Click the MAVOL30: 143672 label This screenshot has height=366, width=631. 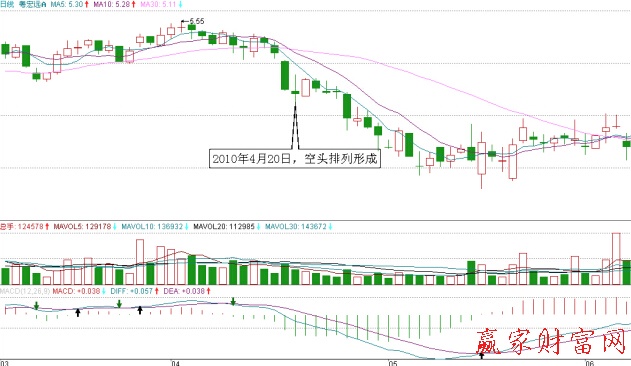[299, 227]
